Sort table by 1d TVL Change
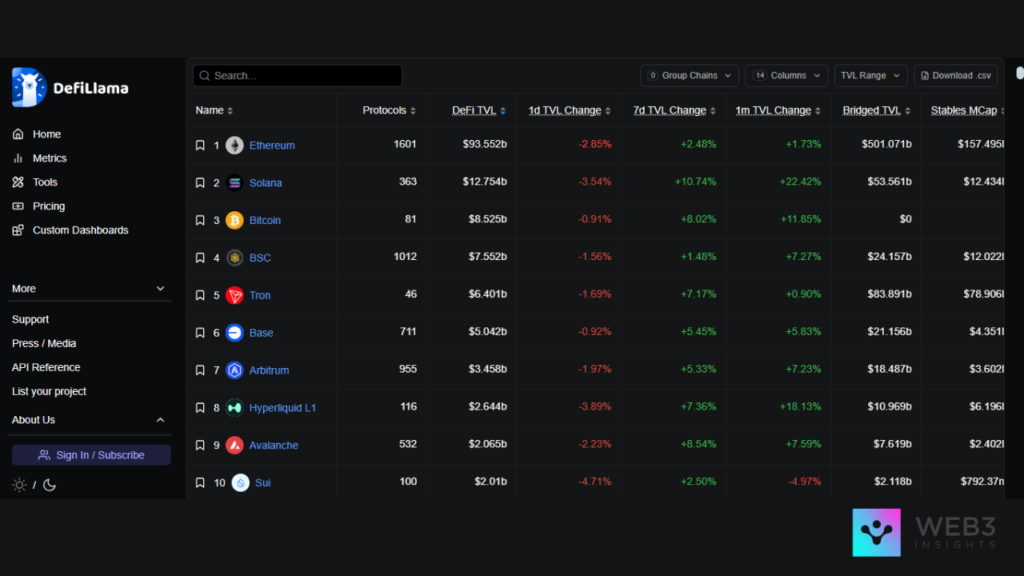 (x=569, y=110)
